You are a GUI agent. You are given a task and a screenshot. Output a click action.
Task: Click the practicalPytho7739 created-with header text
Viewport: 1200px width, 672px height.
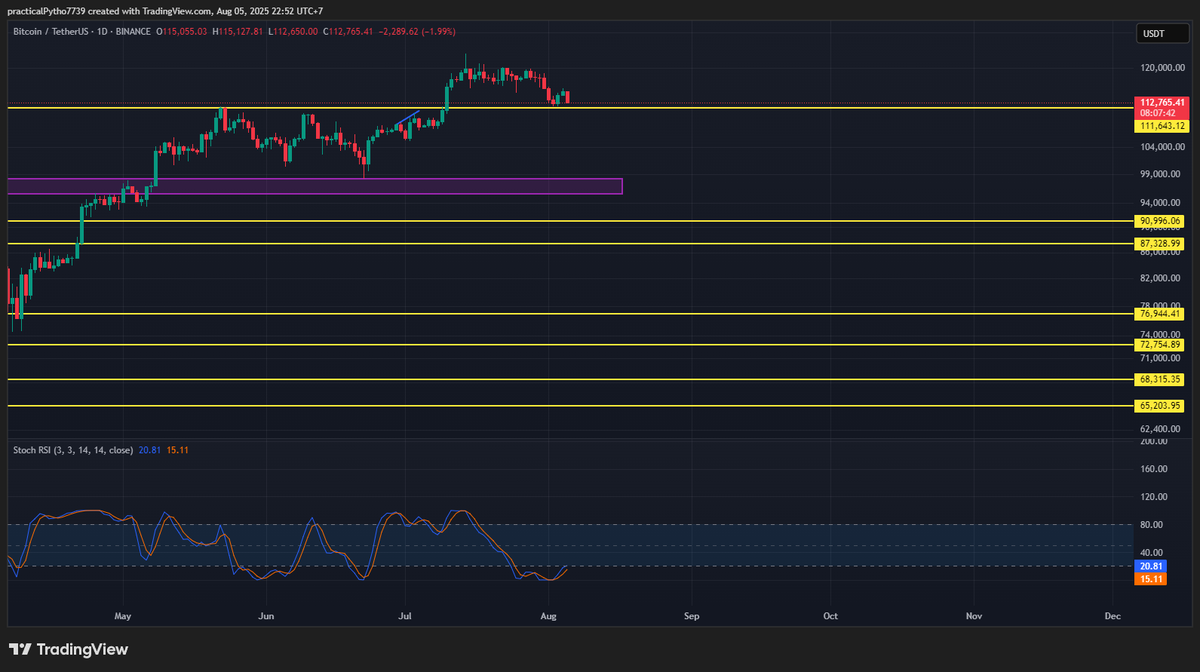coord(166,11)
